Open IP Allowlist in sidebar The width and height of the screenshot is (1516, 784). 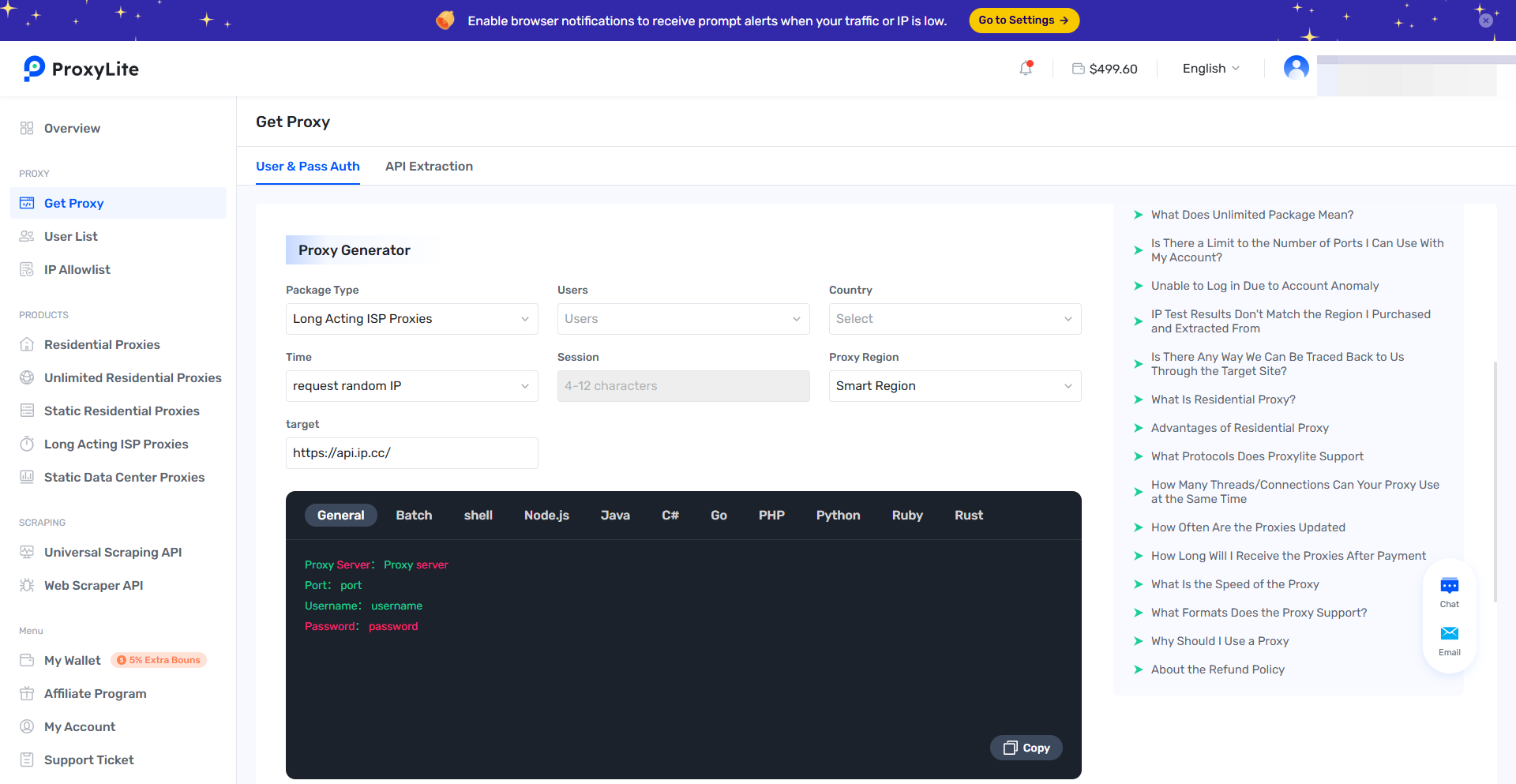(x=77, y=270)
